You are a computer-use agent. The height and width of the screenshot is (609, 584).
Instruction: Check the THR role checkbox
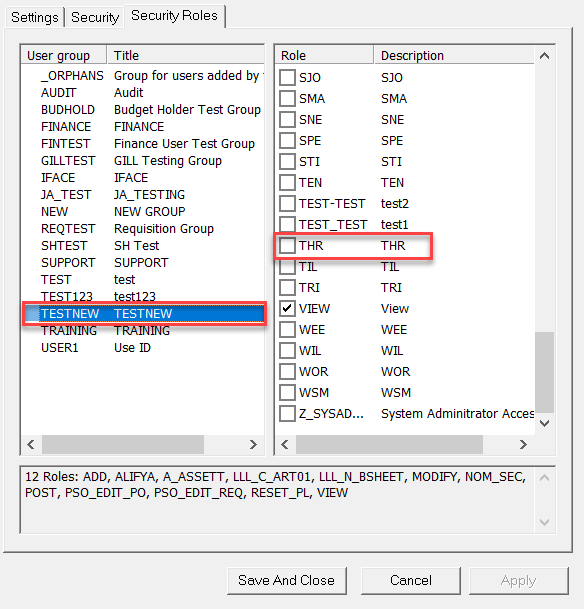coord(287,245)
